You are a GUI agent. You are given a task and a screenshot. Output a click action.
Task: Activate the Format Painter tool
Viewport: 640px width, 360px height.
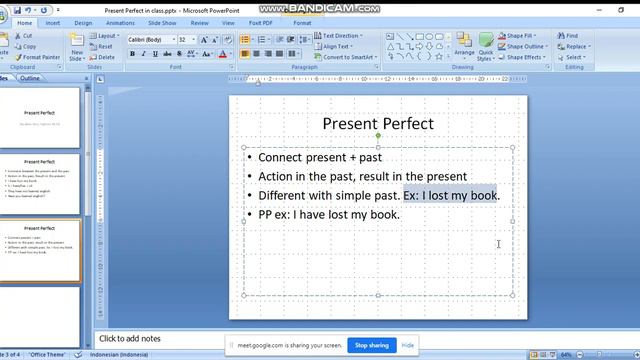(38, 57)
